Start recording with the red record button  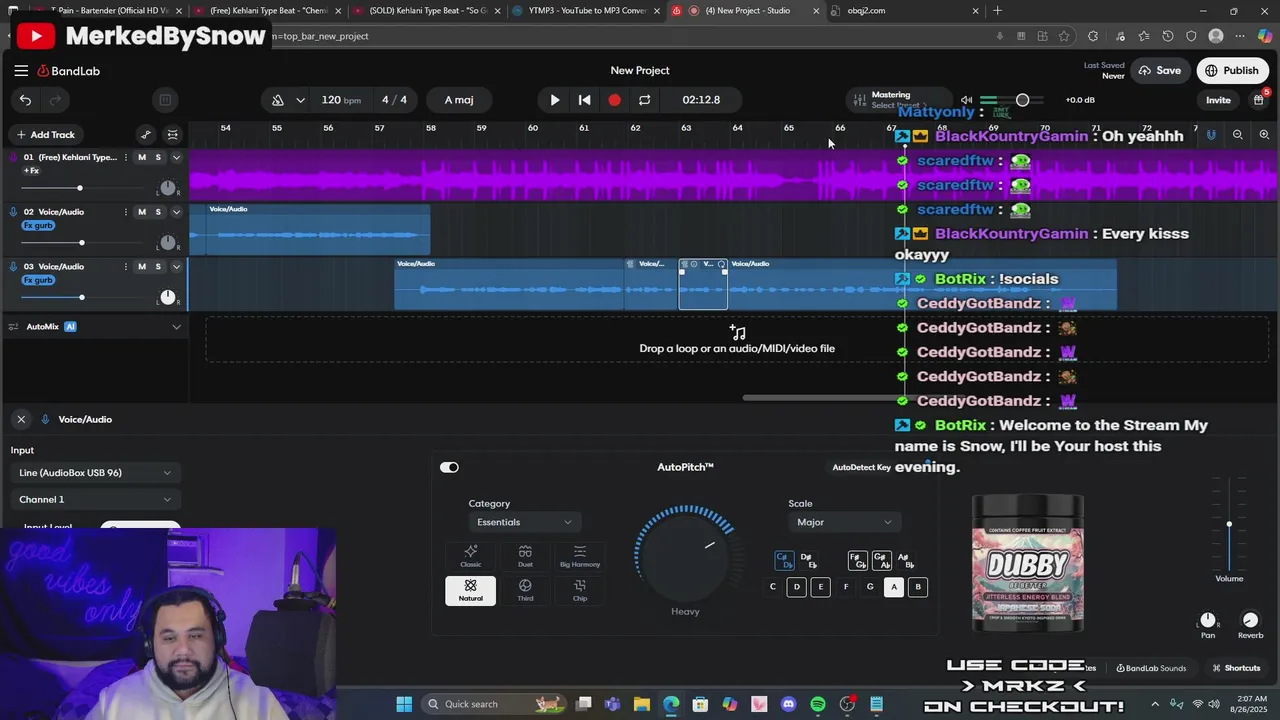point(614,100)
